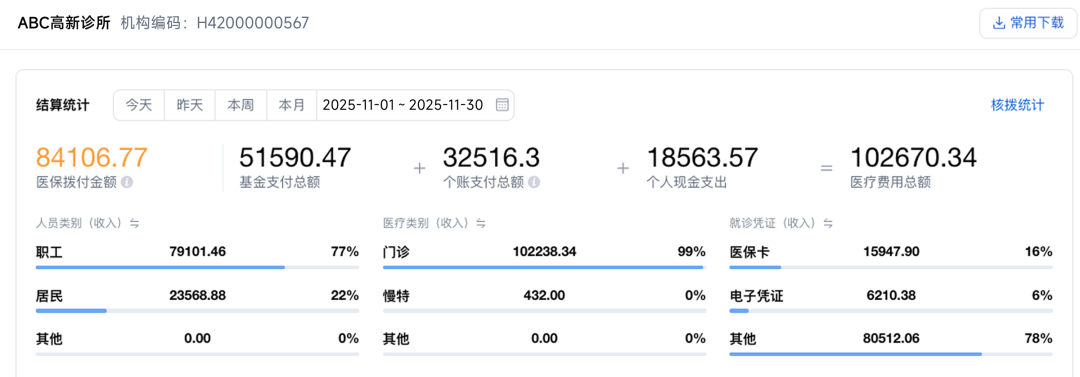Select the 昨天 filter tab
Image resolution: width=1080 pixels, height=377 pixels.
point(189,105)
